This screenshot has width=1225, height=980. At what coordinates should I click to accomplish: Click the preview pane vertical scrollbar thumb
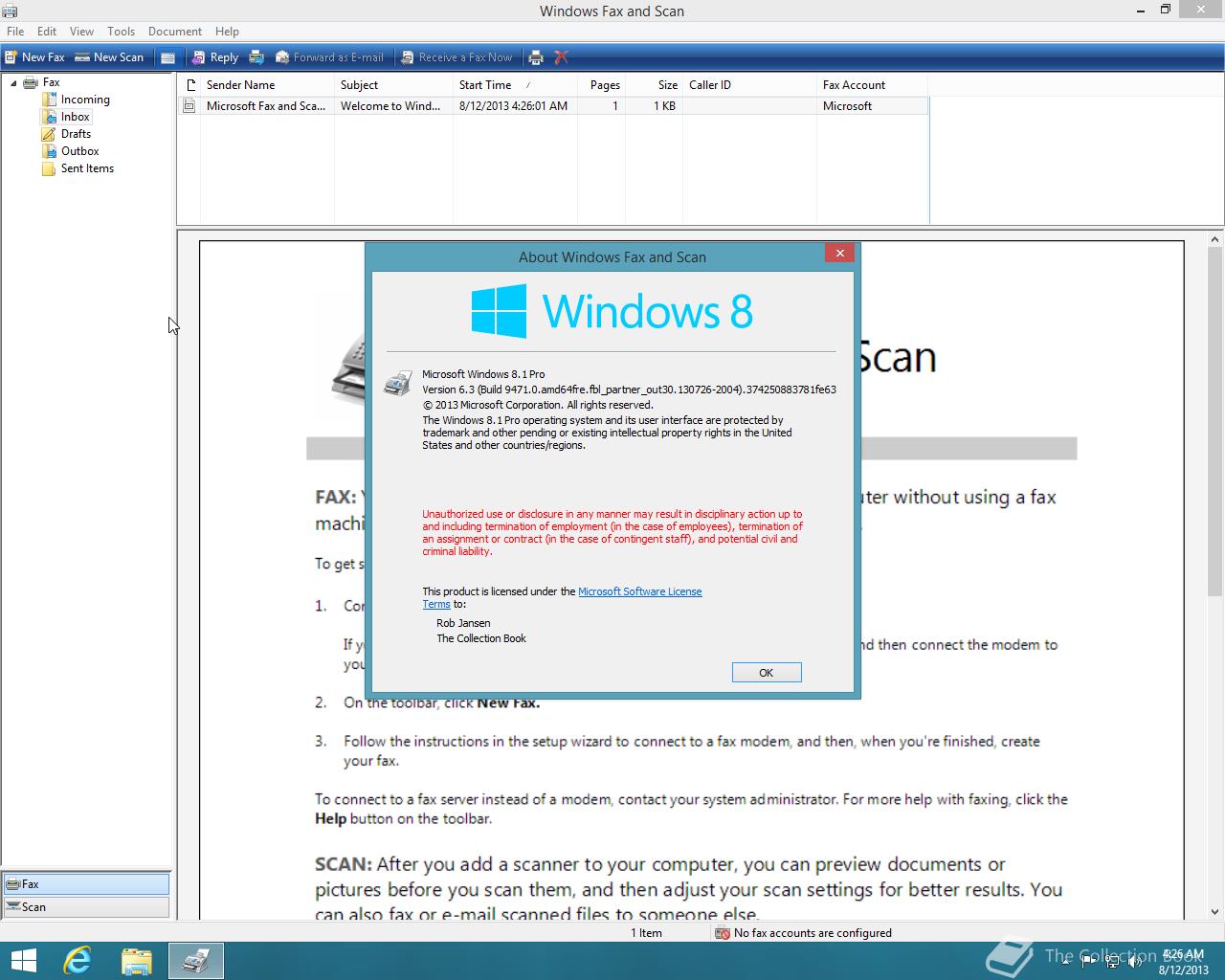coord(1215,423)
